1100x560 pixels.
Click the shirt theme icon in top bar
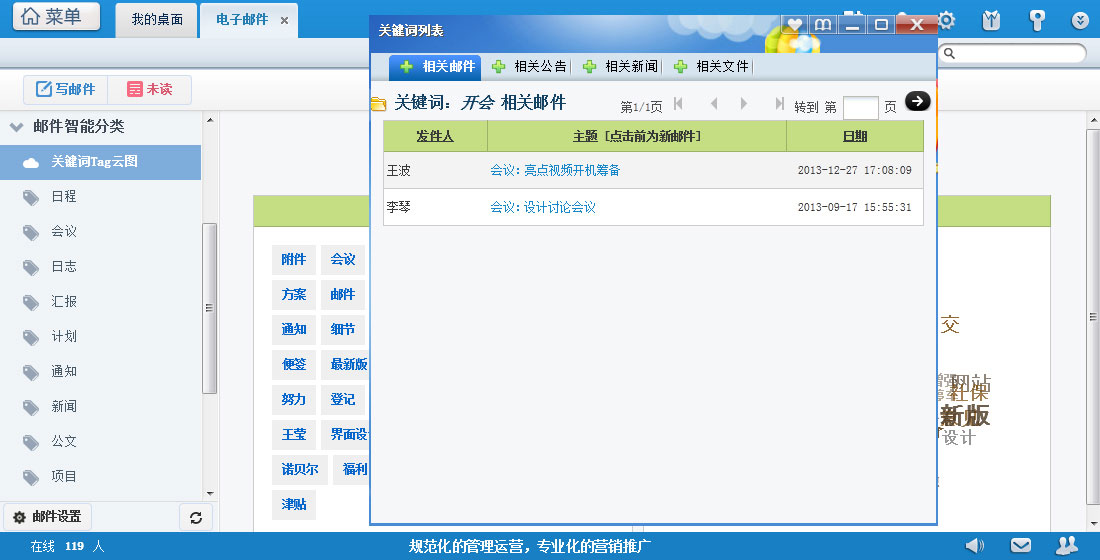(991, 20)
